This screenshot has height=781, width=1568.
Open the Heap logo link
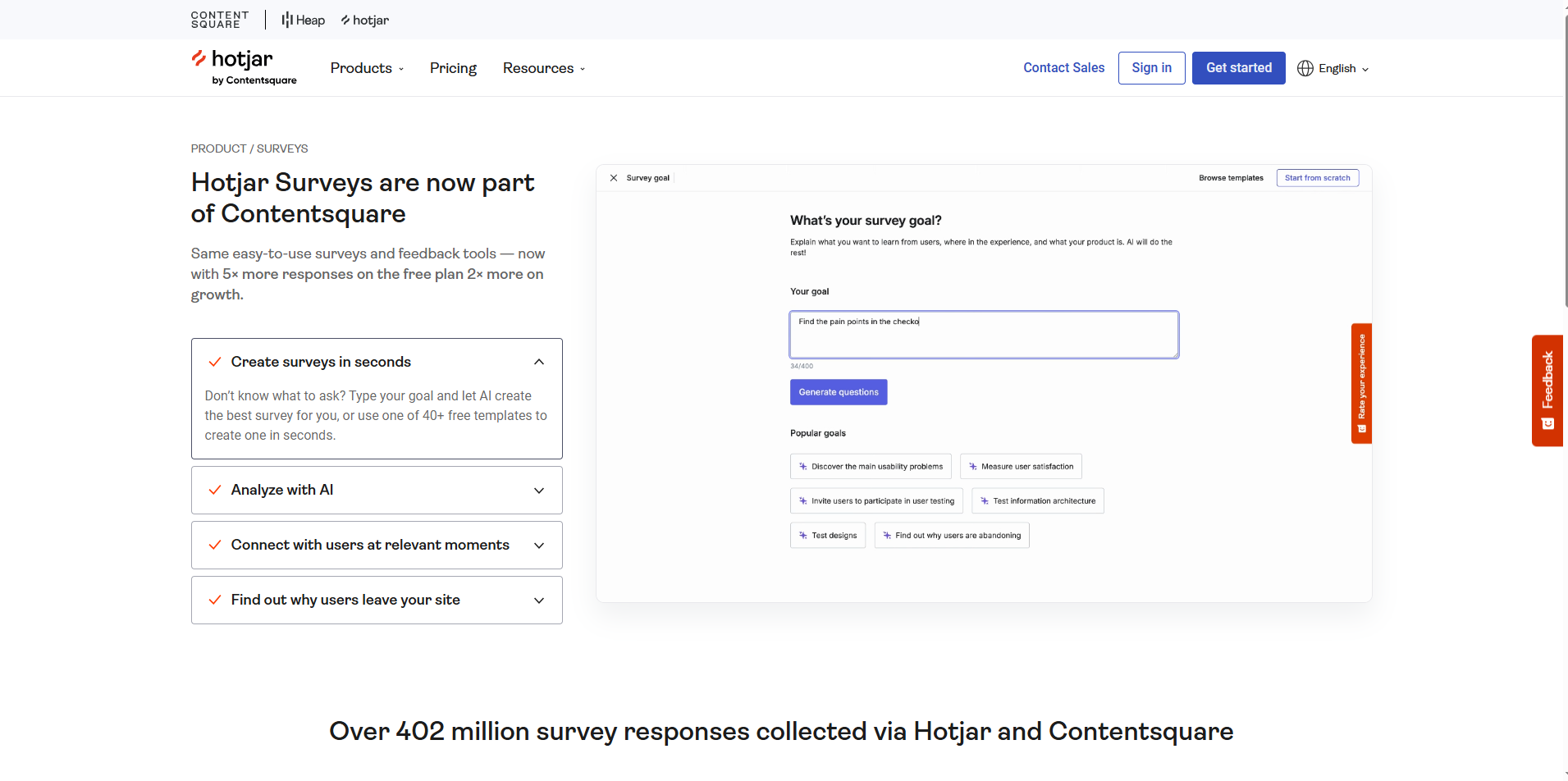(304, 20)
